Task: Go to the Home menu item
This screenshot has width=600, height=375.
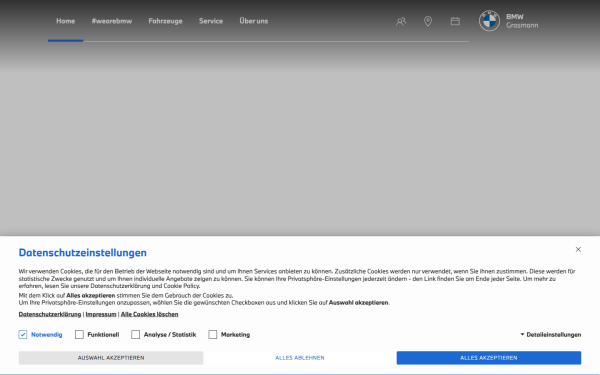Action: [65, 21]
